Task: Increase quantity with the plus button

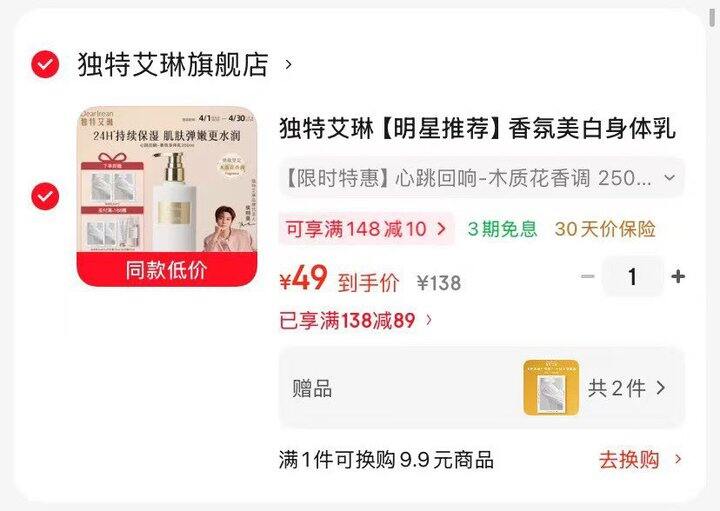Action: pyautogui.click(x=678, y=276)
